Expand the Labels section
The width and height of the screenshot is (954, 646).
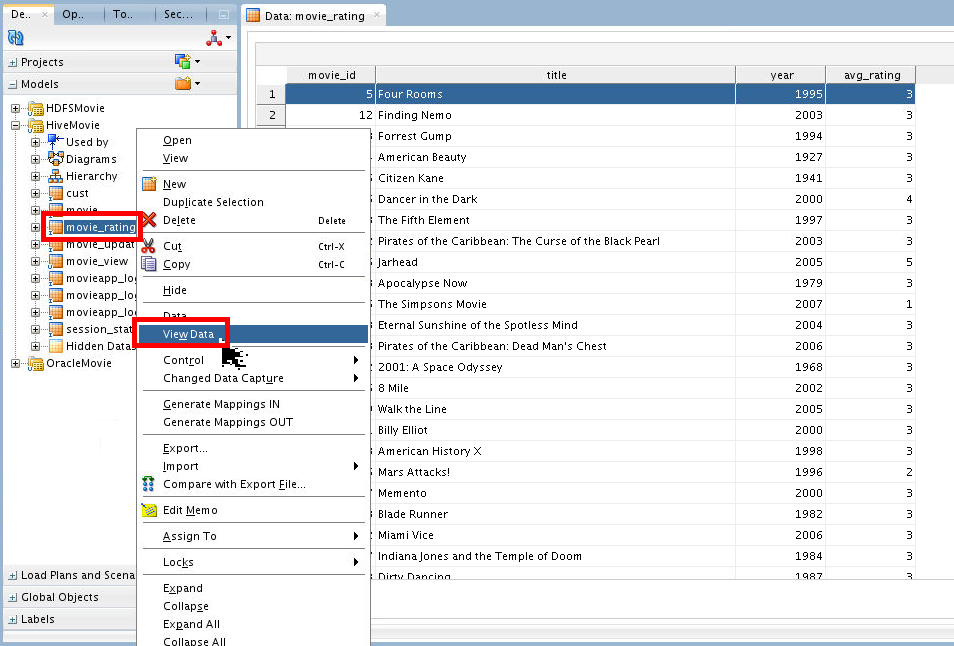point(13,619)
